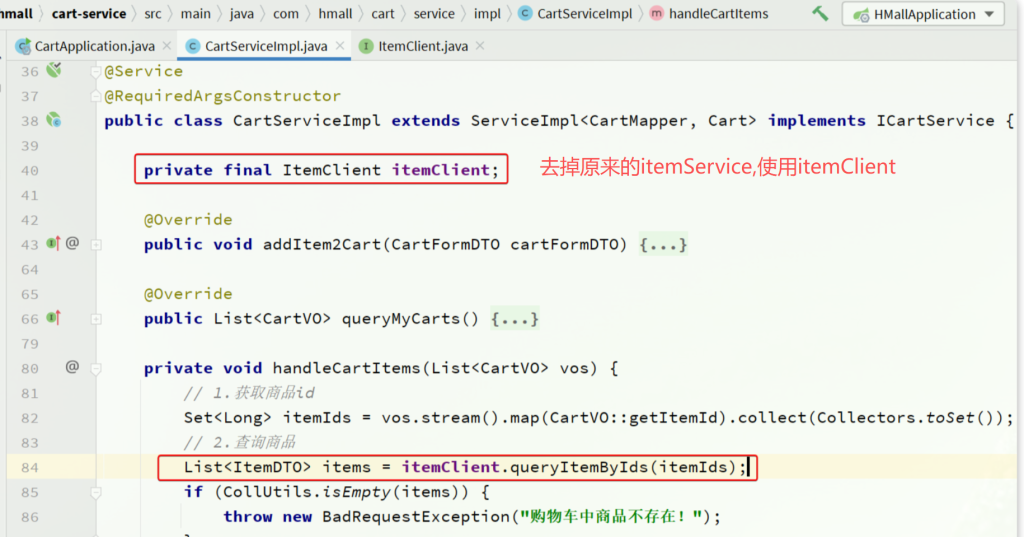This screenshot has width=1024, height=537.
Task: Click the Spring bean gutter icon at line 36
Action: pos(53,70)
